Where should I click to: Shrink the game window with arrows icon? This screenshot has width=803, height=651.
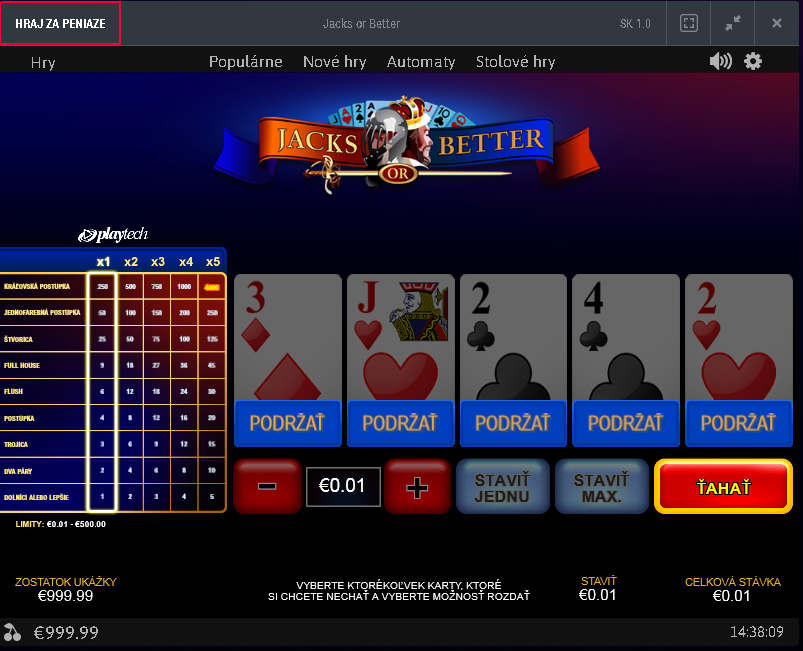pos(733,23)
